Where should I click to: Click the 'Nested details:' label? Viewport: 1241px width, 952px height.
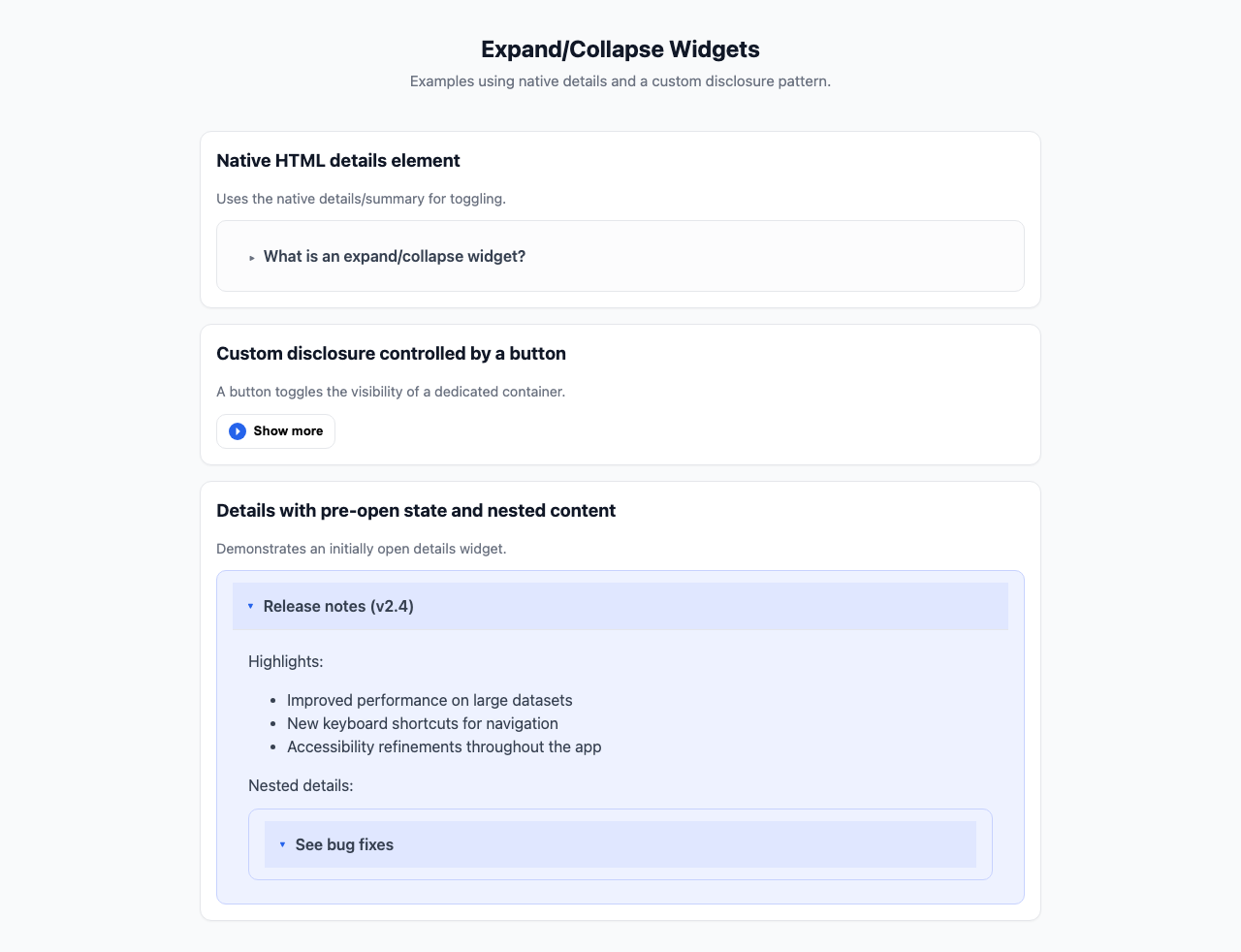[301, 786]
